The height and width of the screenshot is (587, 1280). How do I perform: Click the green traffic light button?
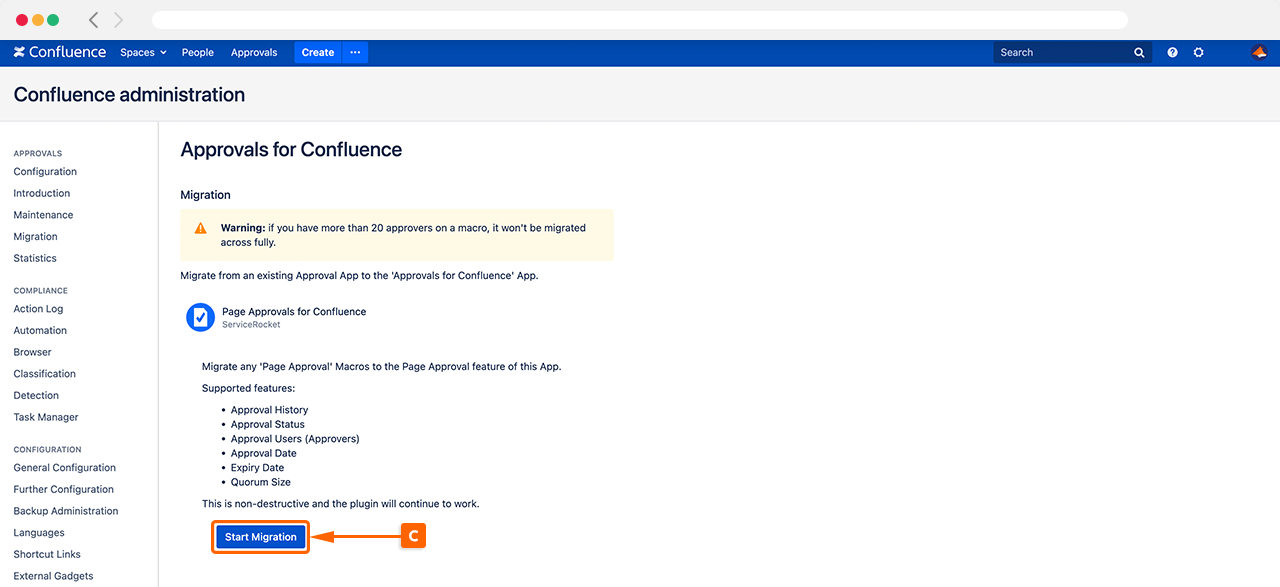pyautogui.click(x=54, y=18)
